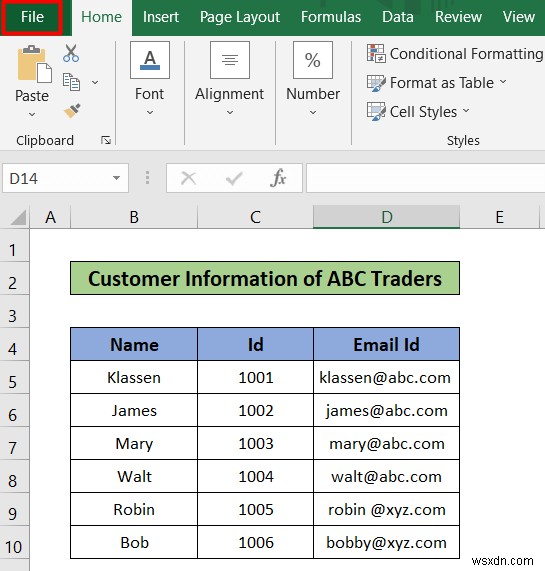Click the formula bar resize dots handle
Image resolution: width=545 pixels, height=571 pixels.
147,178
